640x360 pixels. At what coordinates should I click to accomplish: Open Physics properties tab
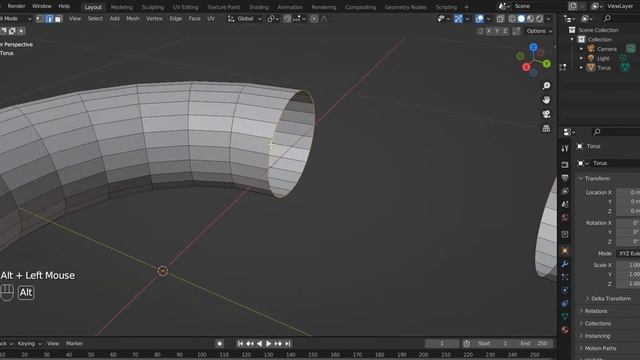565,290
